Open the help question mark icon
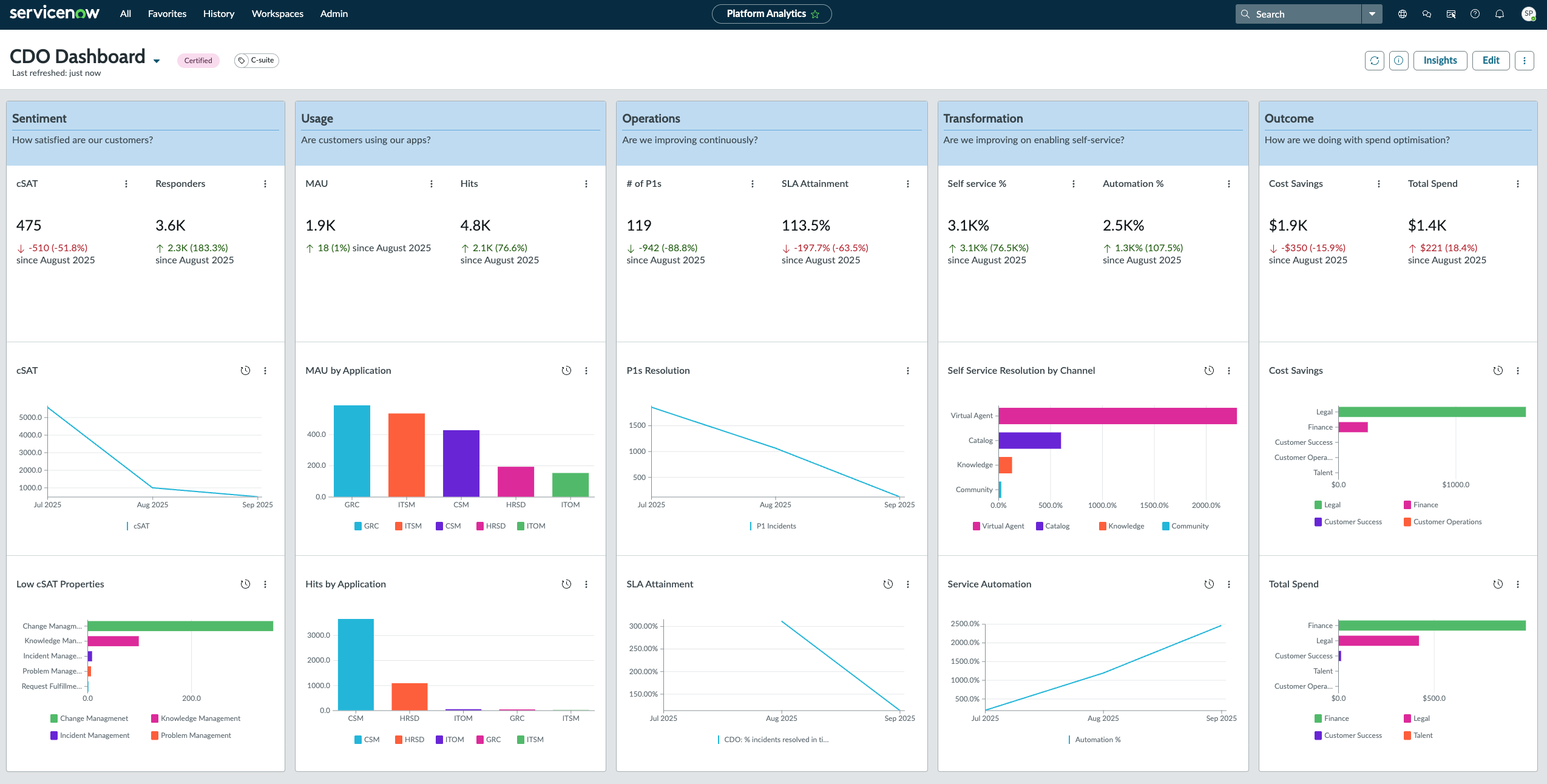Viewport: 1547px width, 784px height. tap(1475, 14)
